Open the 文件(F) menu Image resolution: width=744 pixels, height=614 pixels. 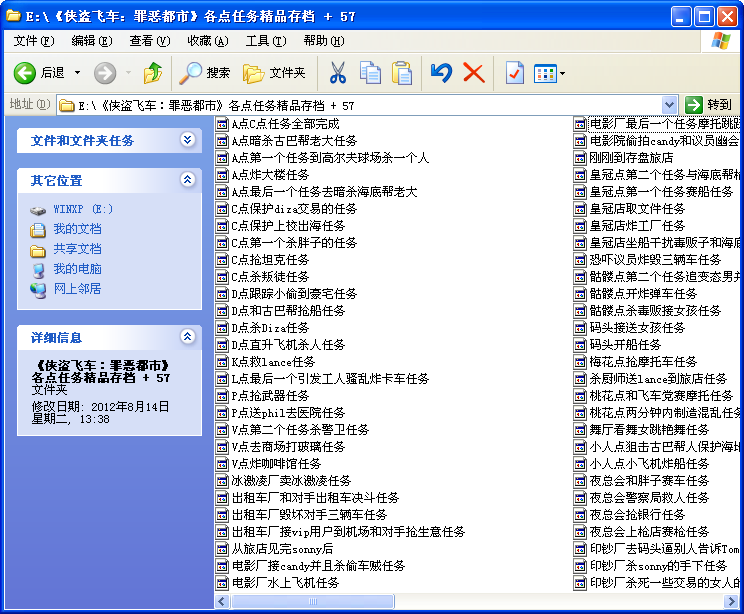tap(34, 41)
